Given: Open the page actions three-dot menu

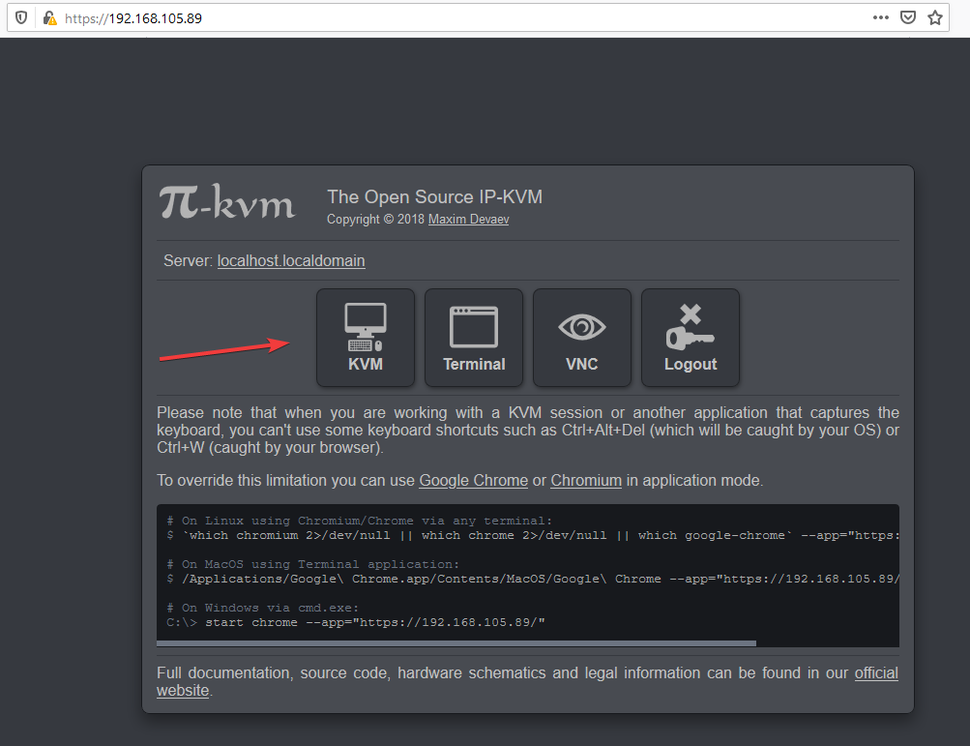Looking at the screenshot, I should coord(881,17).
